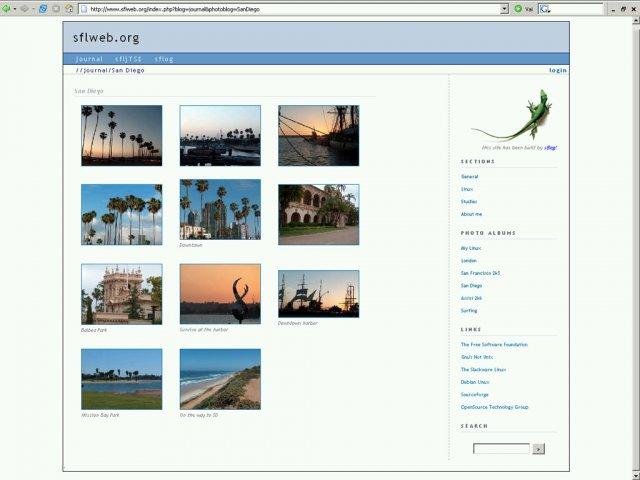
Task: Open the arched building thumbnail
Action: coord(319,214)
